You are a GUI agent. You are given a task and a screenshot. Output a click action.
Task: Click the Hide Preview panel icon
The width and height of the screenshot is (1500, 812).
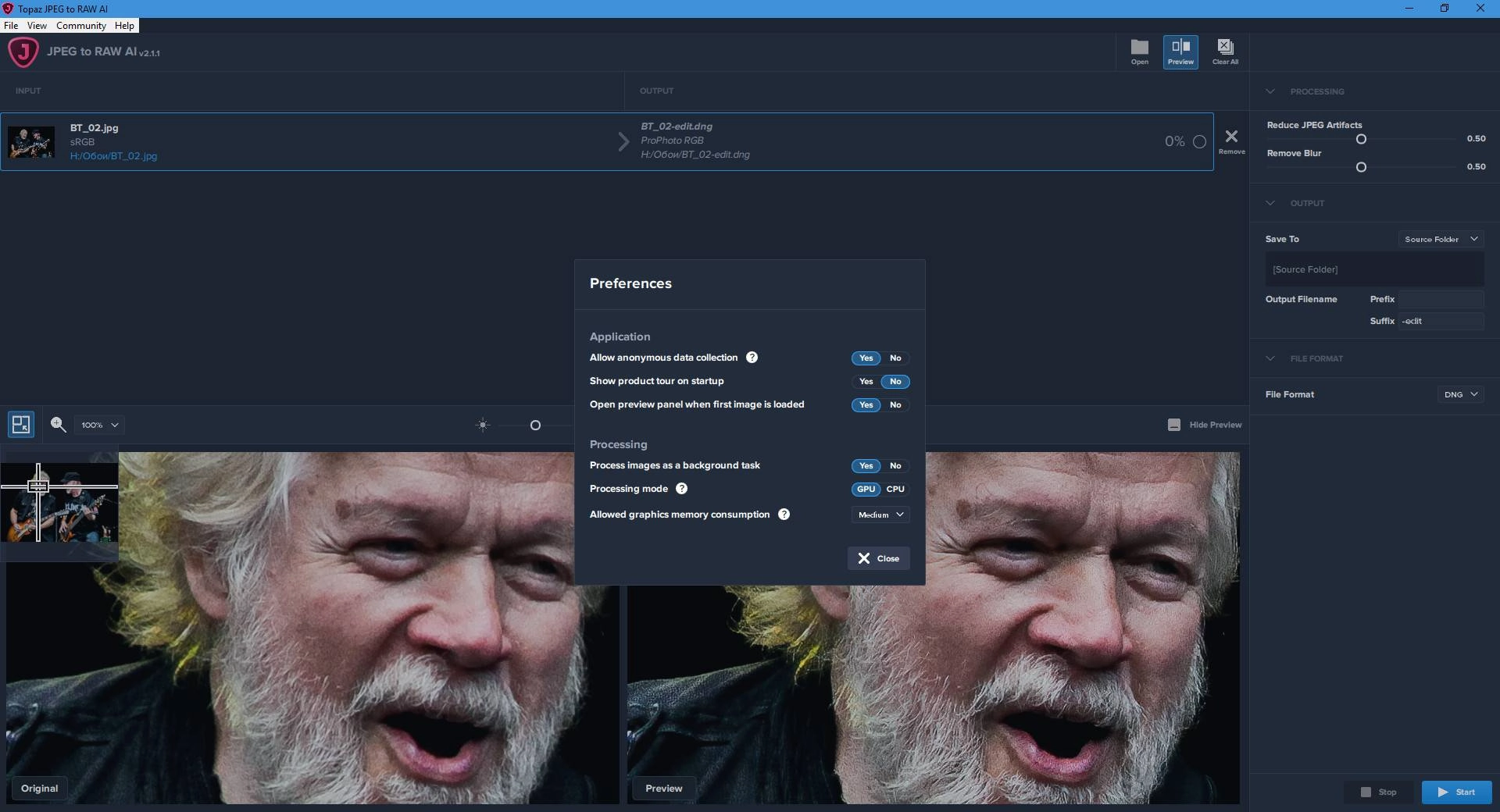[1173, 425]
